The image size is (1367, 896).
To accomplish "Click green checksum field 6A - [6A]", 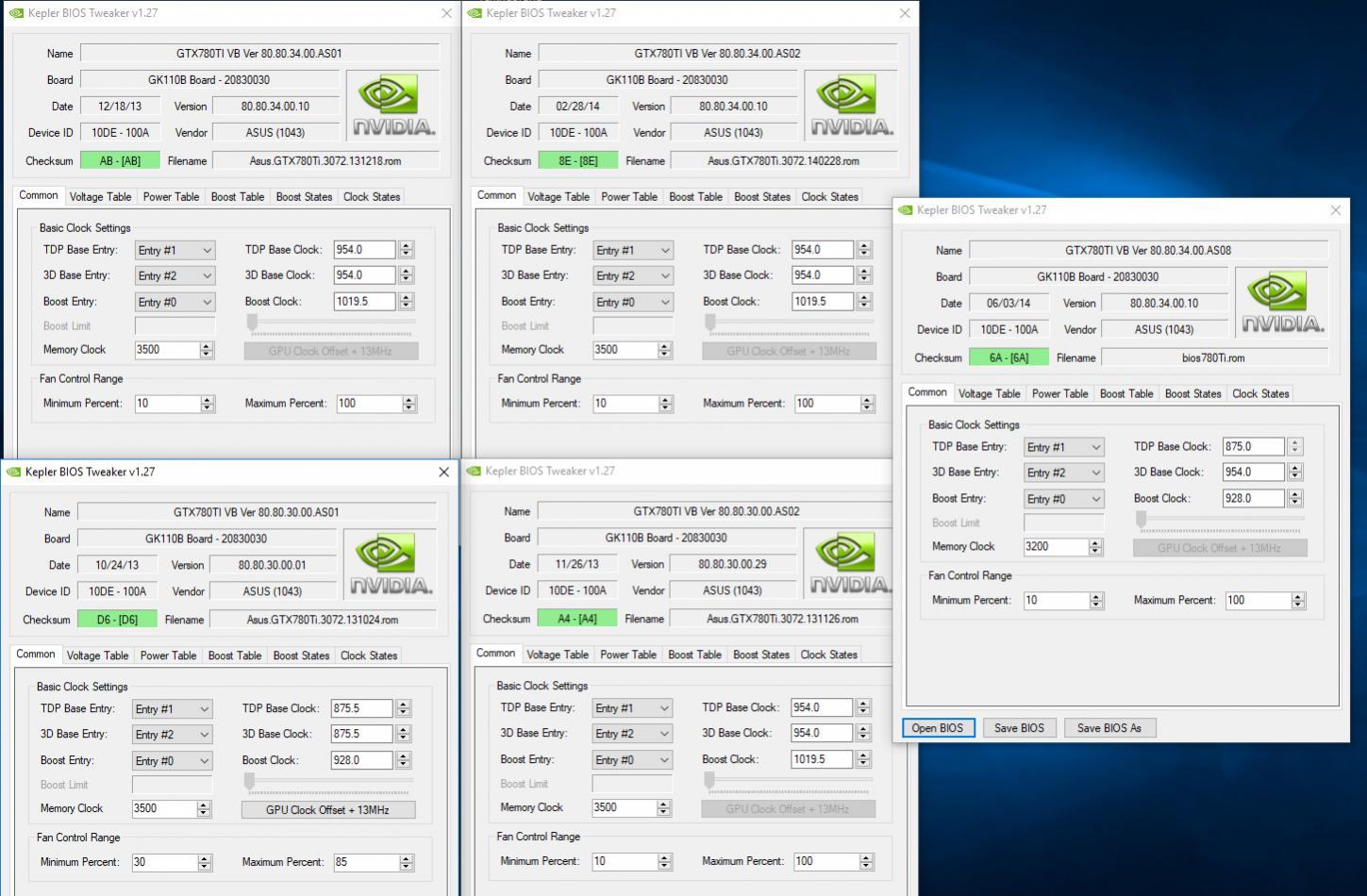I will [1009, 358].
